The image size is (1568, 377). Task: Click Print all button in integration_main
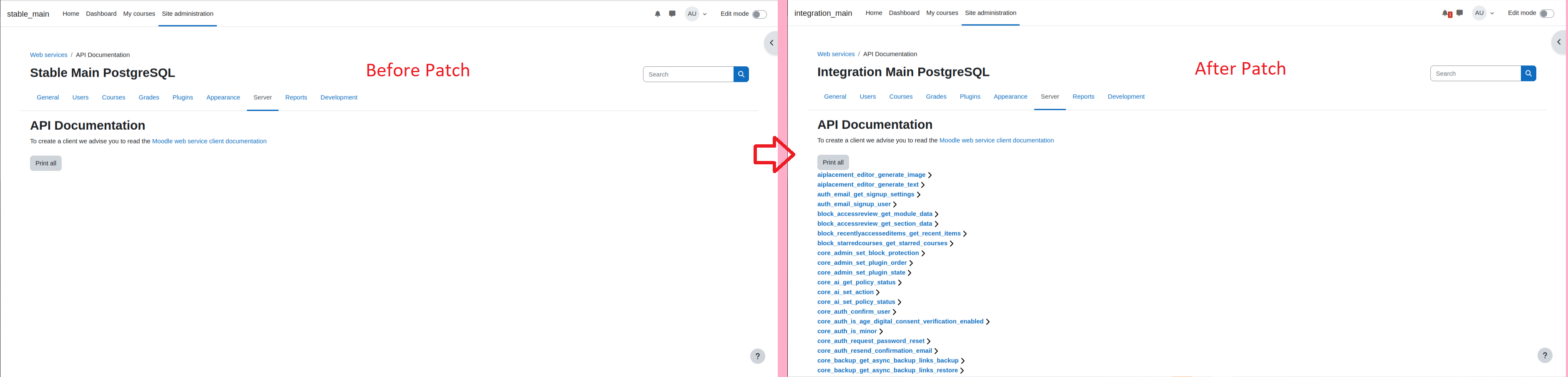[x=833, y=163]
